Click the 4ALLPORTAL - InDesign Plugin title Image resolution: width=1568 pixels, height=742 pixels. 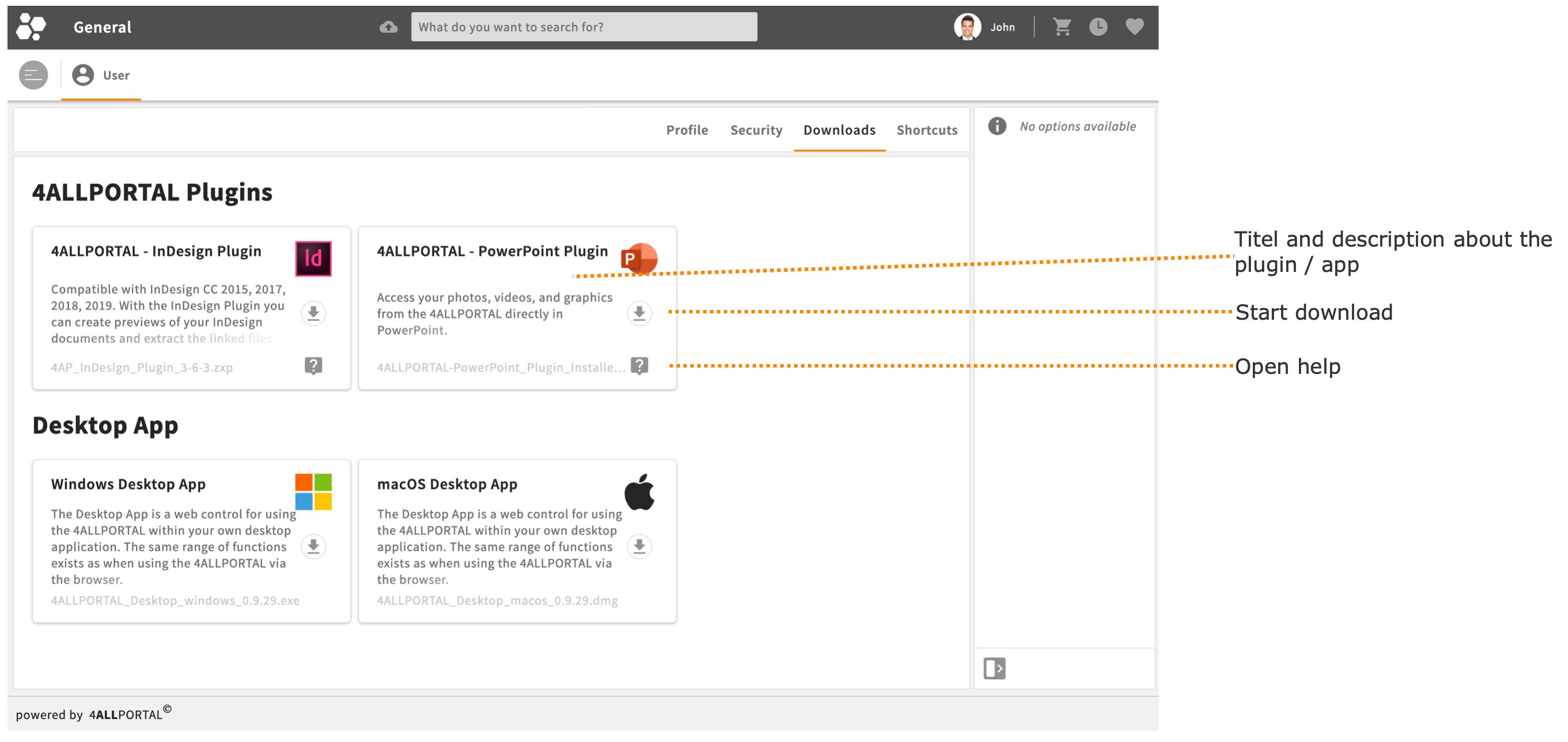[x=156, y=251]
